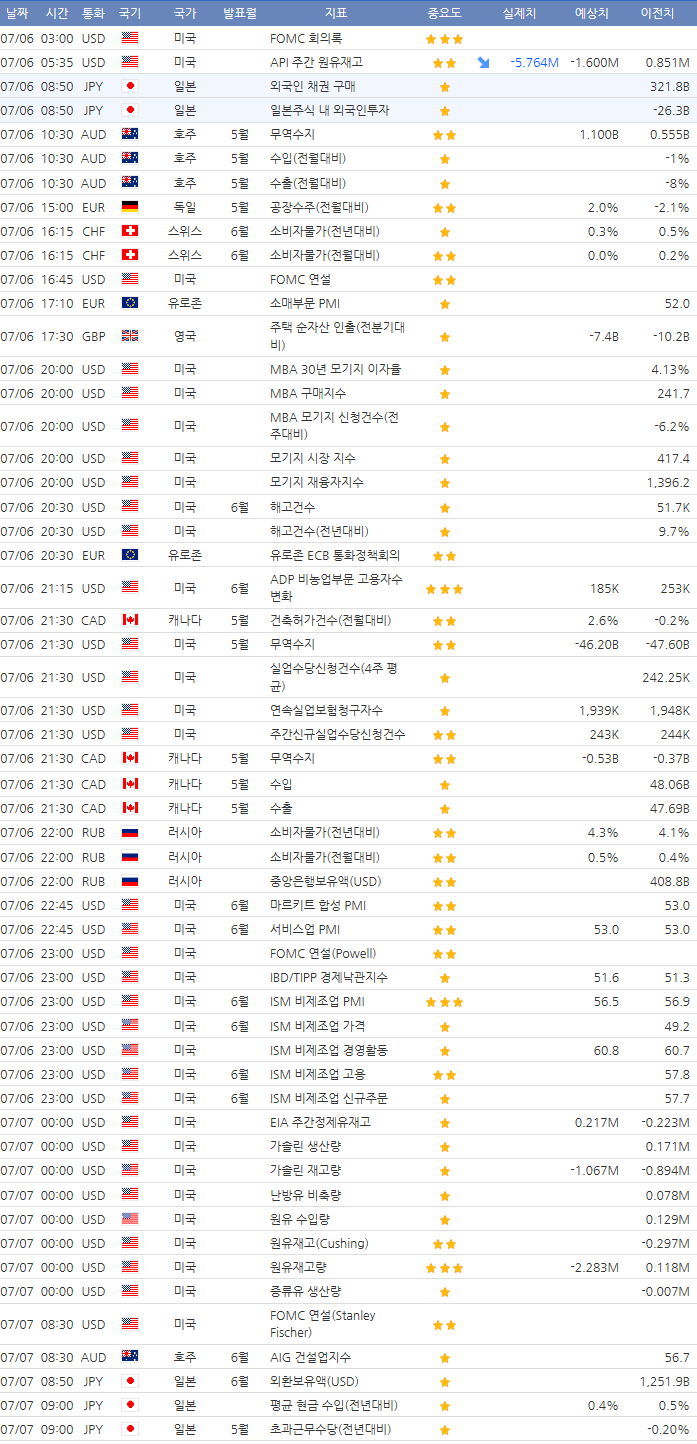
Task: Click the 이전치 column header
Action: tap(659, 13)
